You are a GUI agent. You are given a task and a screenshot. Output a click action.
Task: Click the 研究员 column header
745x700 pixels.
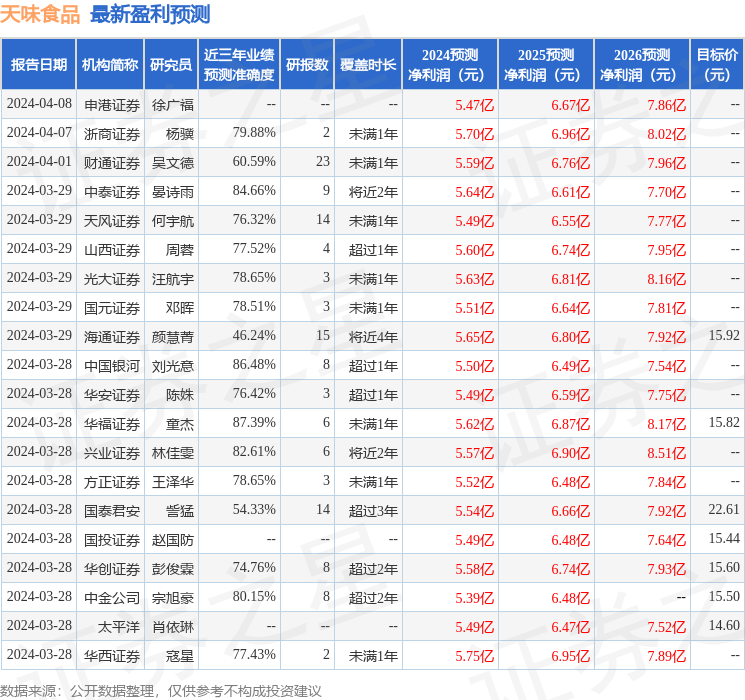pyautogui.click(x=171, y=65)
